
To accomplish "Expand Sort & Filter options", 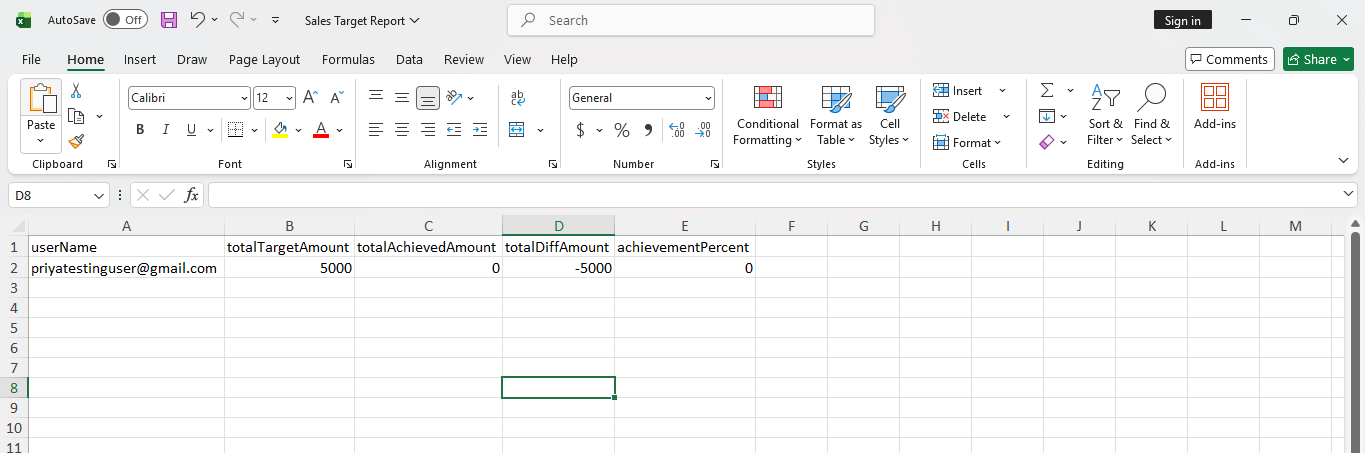I will 1105,115.
